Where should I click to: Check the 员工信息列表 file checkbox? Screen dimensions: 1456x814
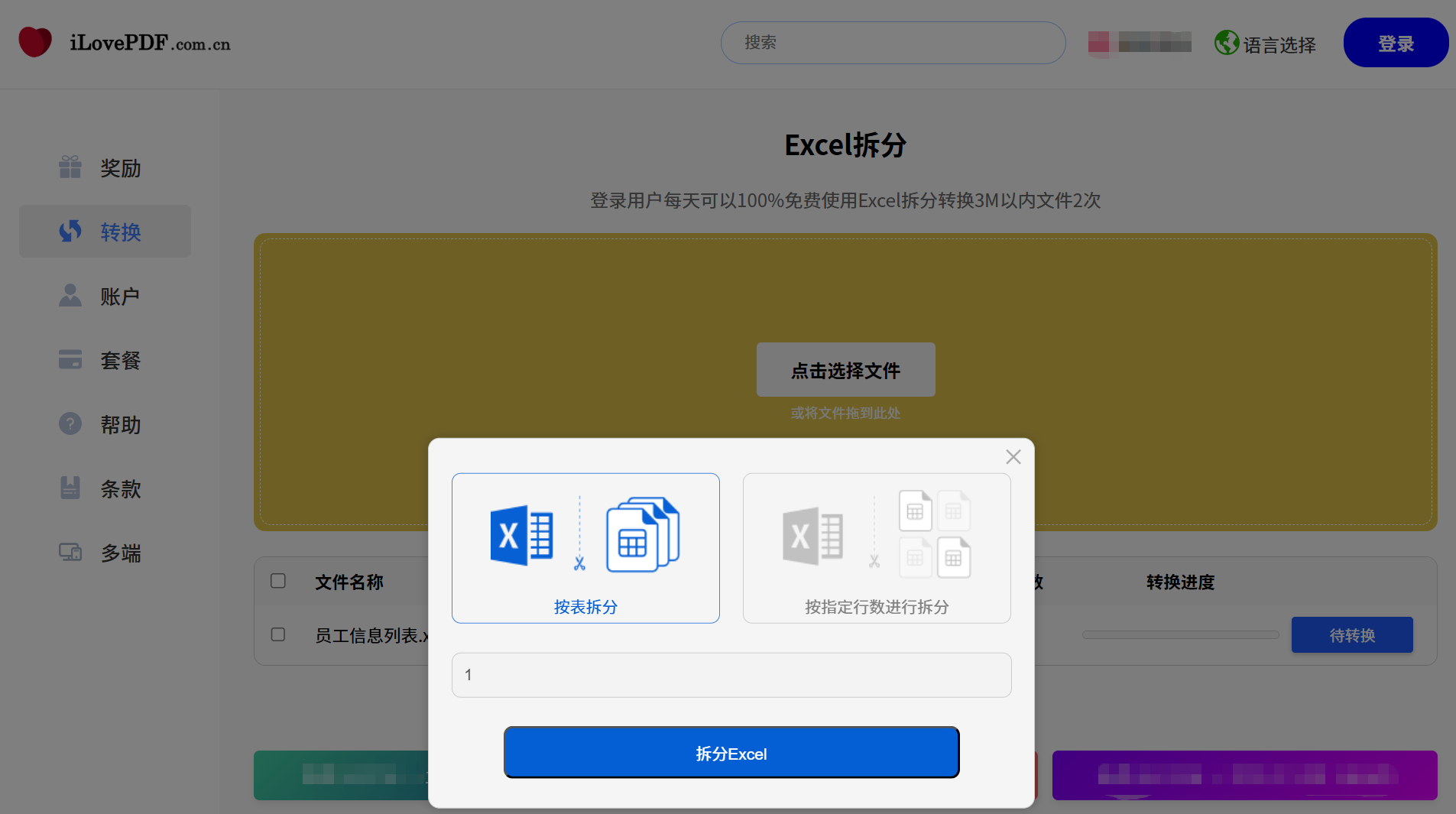pos(278,634)
